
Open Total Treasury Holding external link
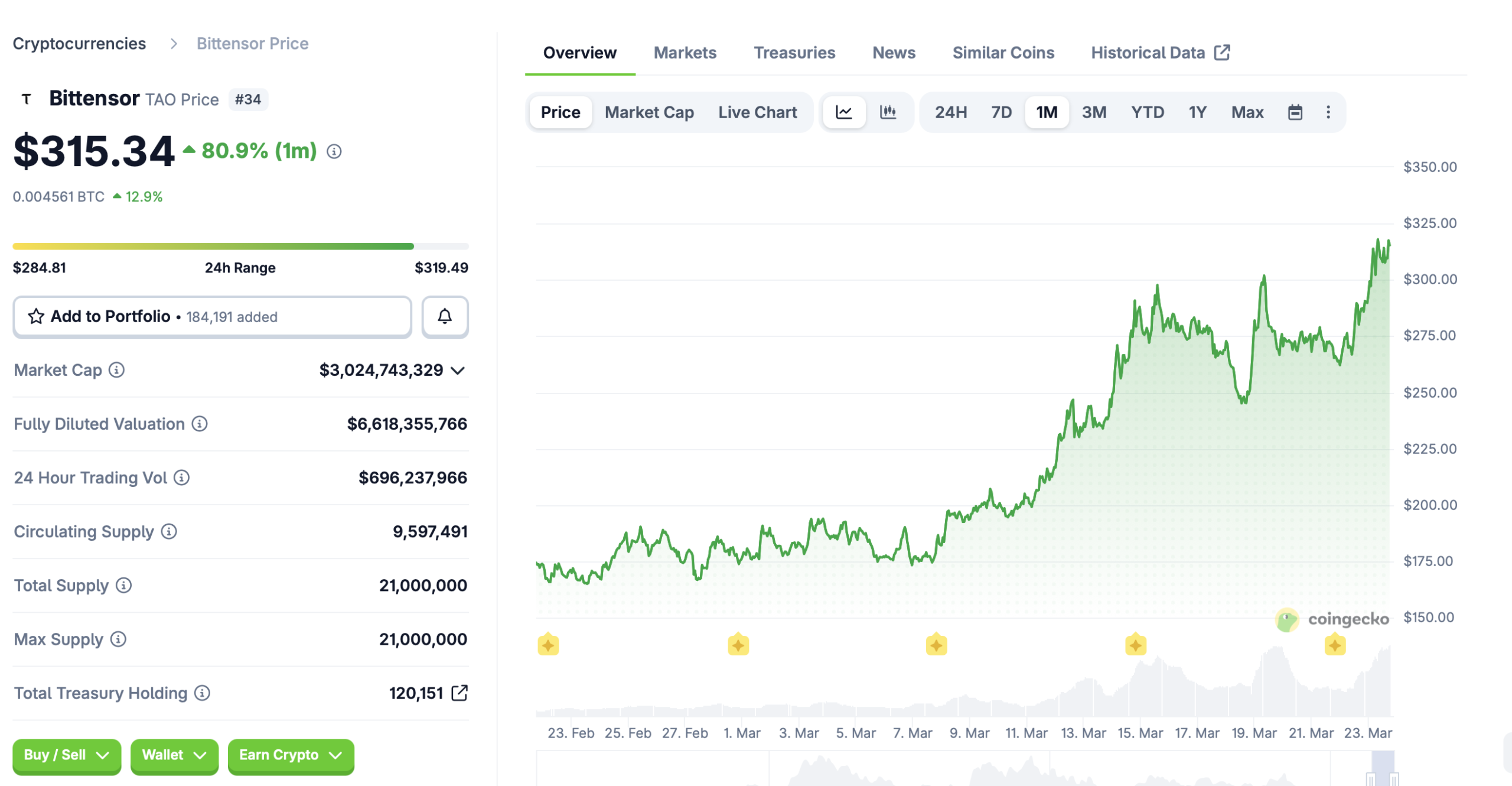461,693
